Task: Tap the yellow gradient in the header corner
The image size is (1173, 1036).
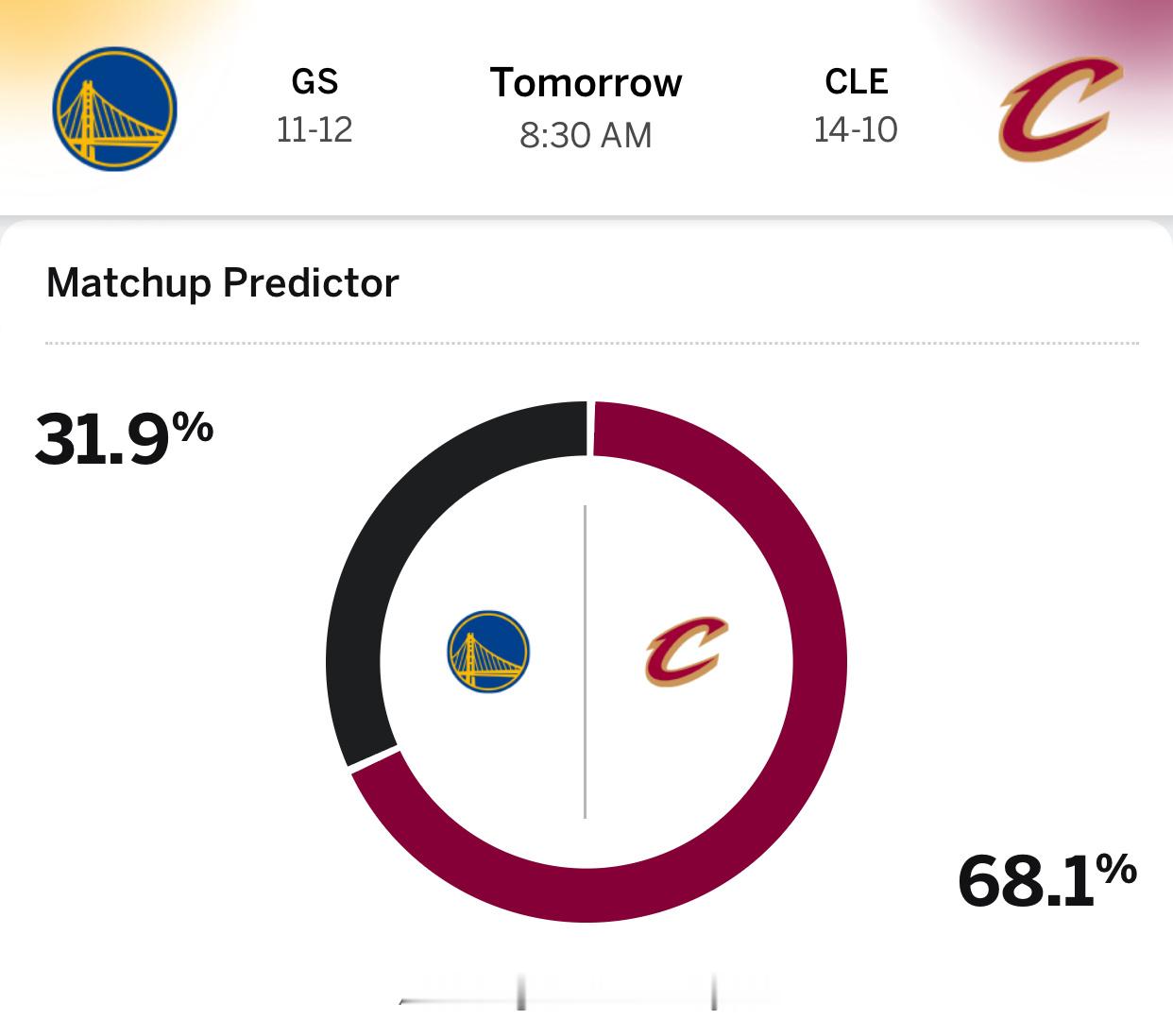Action: (38, 28)
